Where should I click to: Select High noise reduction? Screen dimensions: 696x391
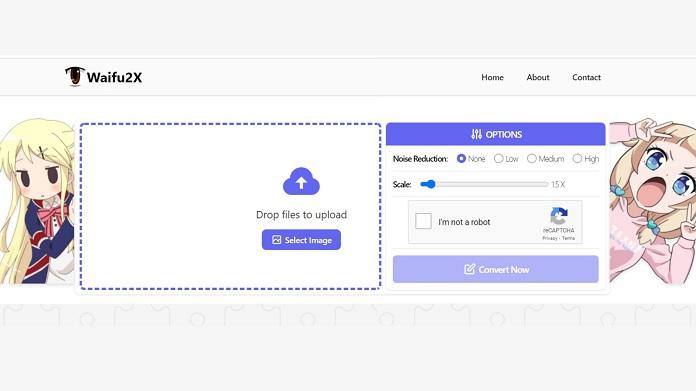[577, 158]
